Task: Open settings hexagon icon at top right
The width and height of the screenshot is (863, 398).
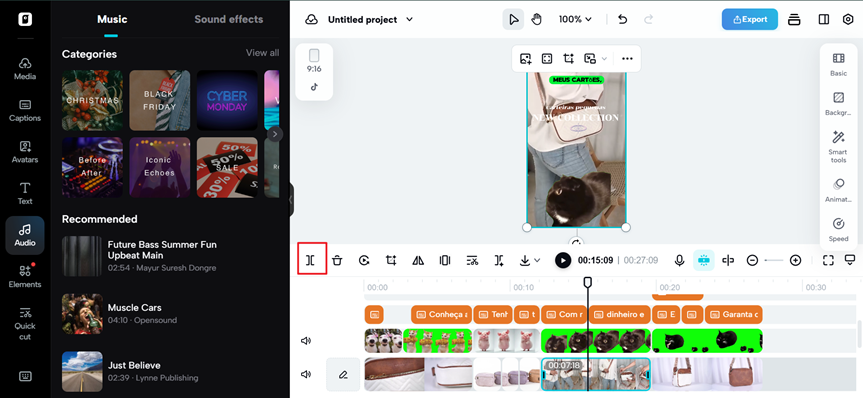Action: coord(848,19)
